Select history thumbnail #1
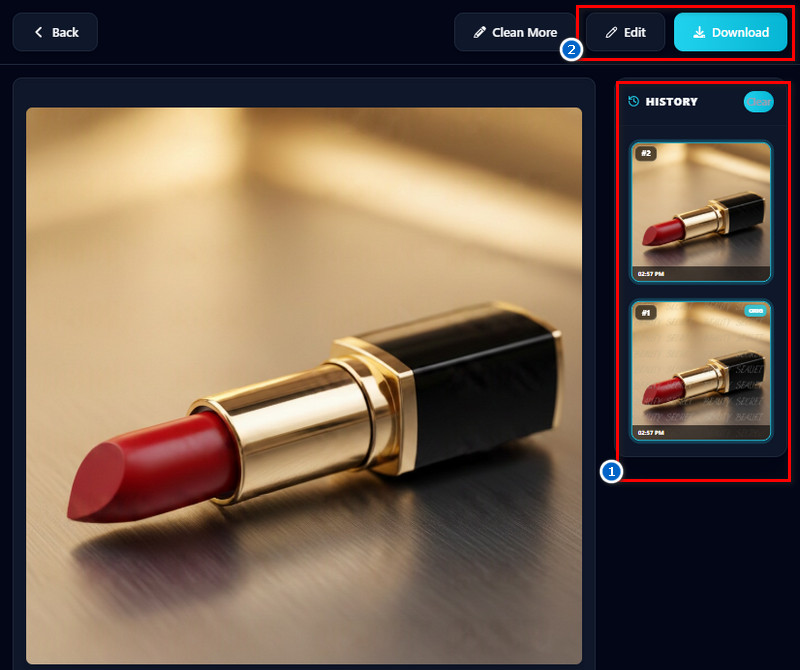800x670 pixels. click(701, 370)
